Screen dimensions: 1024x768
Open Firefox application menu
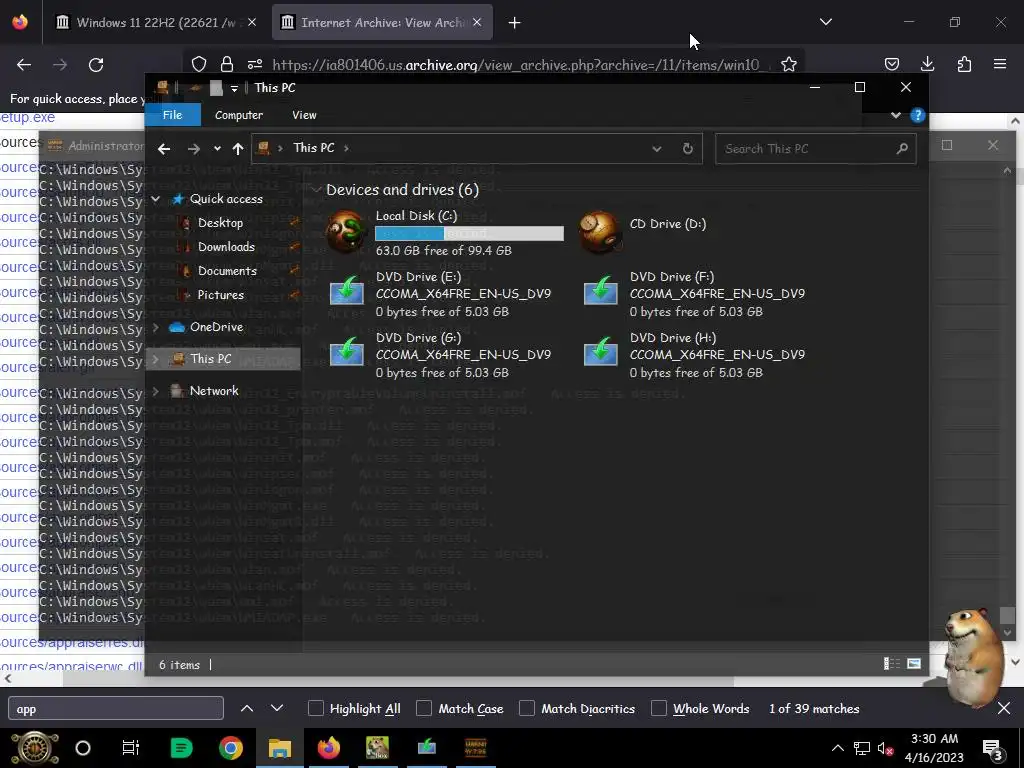tap(1000, 64)
